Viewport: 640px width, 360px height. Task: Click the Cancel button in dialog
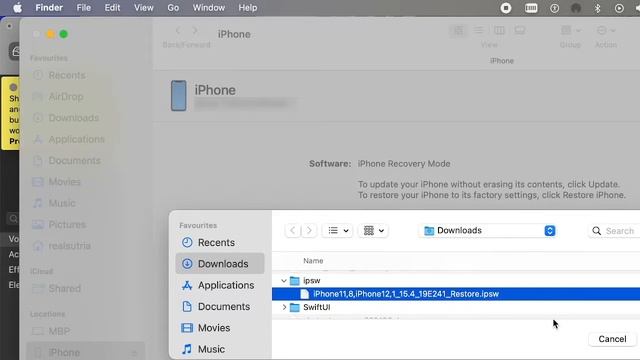612,339
